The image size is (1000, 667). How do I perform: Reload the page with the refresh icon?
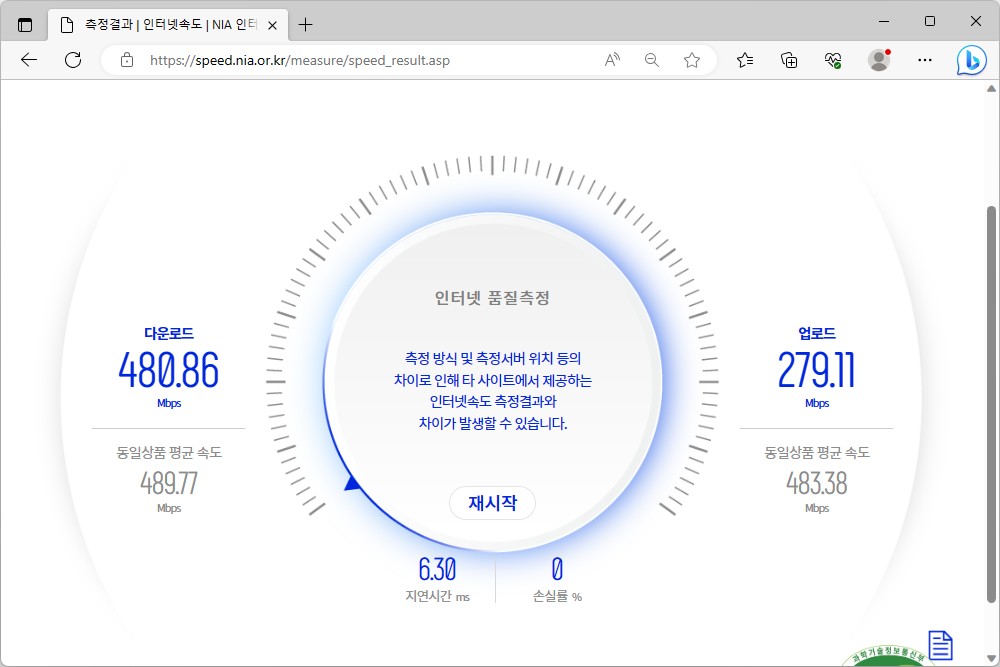[73, 60]
